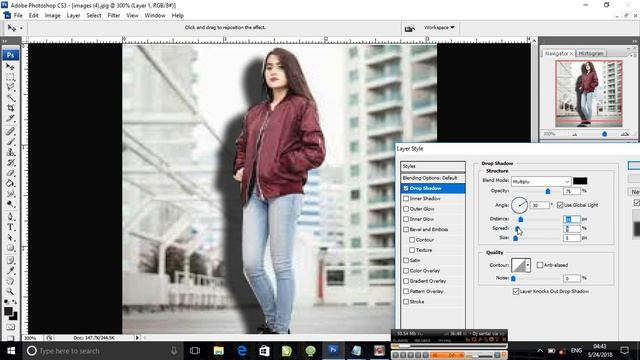
Task: Select the Rectangular Marquee tool
Action: [10, 77]
